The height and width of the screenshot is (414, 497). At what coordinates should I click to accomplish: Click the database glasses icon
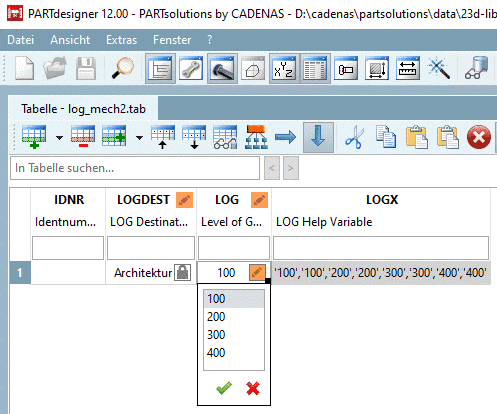pyautogui.click(x=477, y=69)
